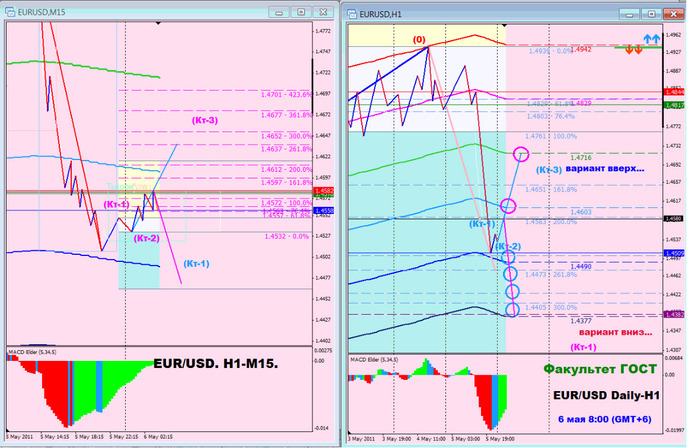688x448 pixels.
Task: Click the '4 May 11:00' time axis label
Action: click(x=431, y=439)
